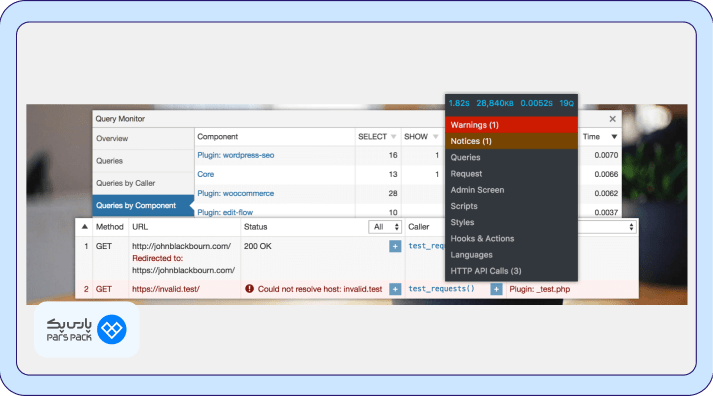Viewport: 713px width, 396px height.
Task: Click test_requests() caller in error row
Action: pyautogui.click(x=441, y=289)
